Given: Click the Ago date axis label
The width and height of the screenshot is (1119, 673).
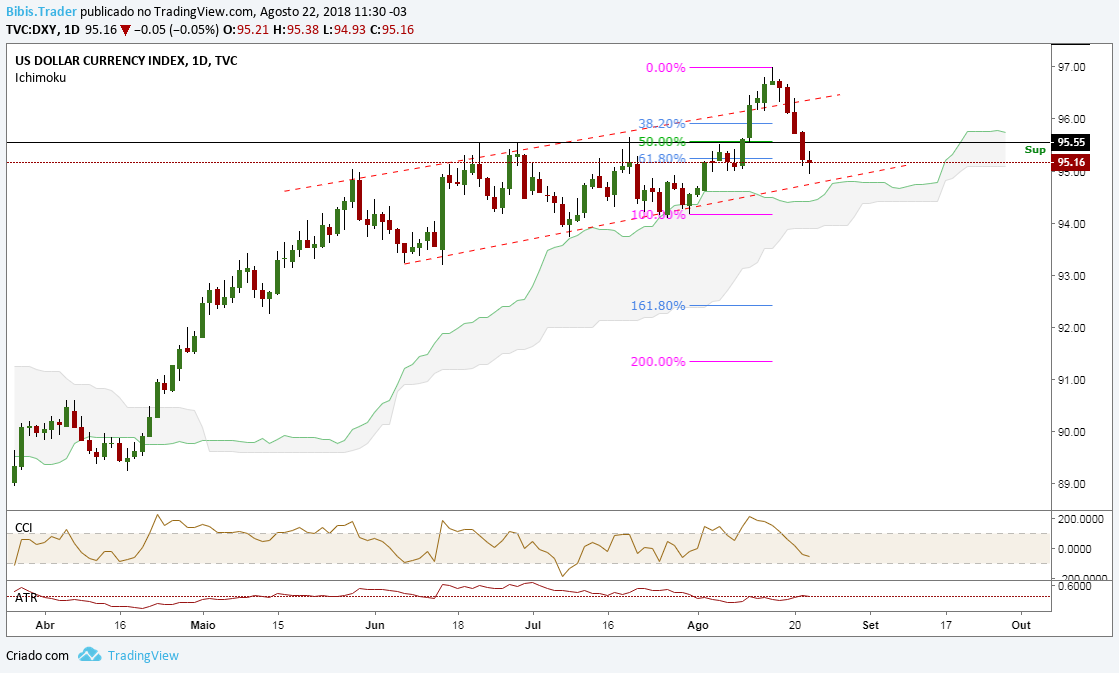Looking at the screenshot, I should tap(698, 625).
